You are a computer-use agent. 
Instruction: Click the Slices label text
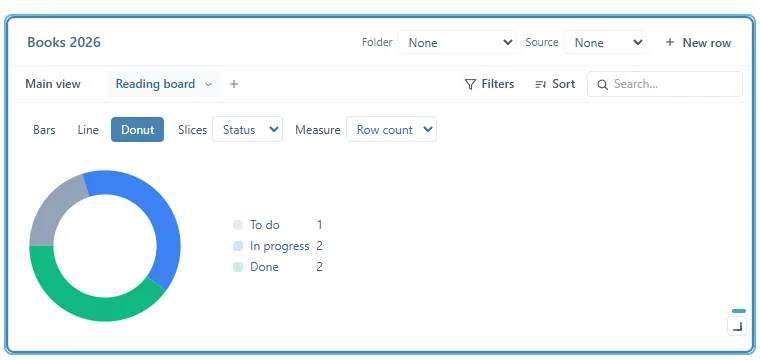[192, 129]
